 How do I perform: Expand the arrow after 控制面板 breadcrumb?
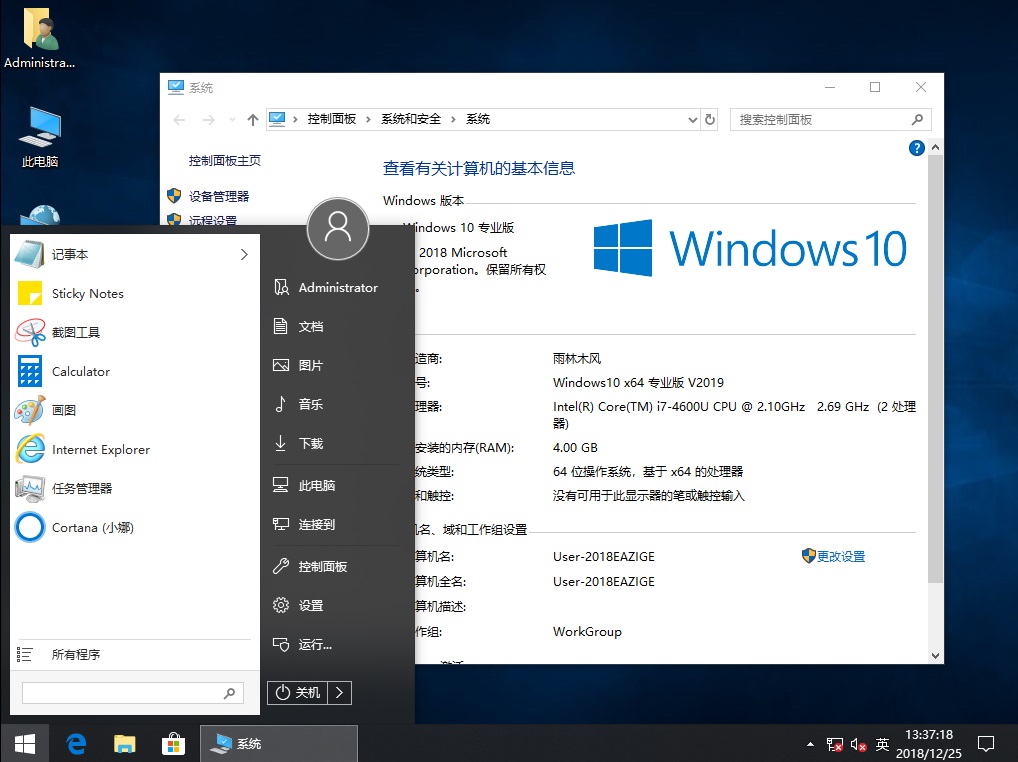(368, 119)
